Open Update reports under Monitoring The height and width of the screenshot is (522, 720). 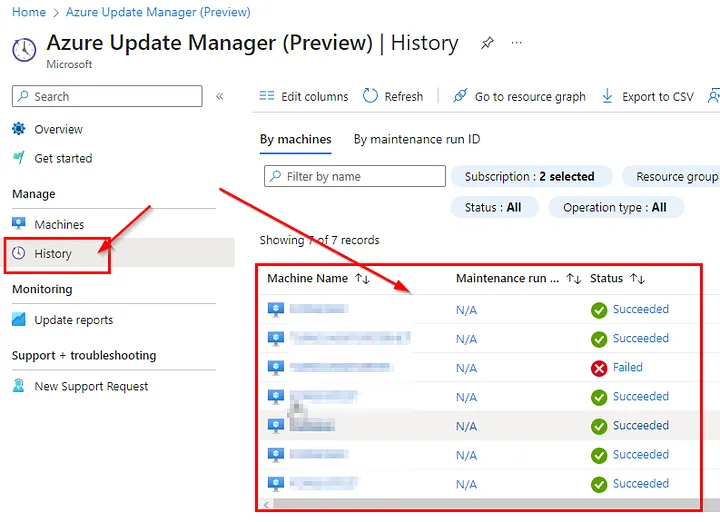point(73,320)
